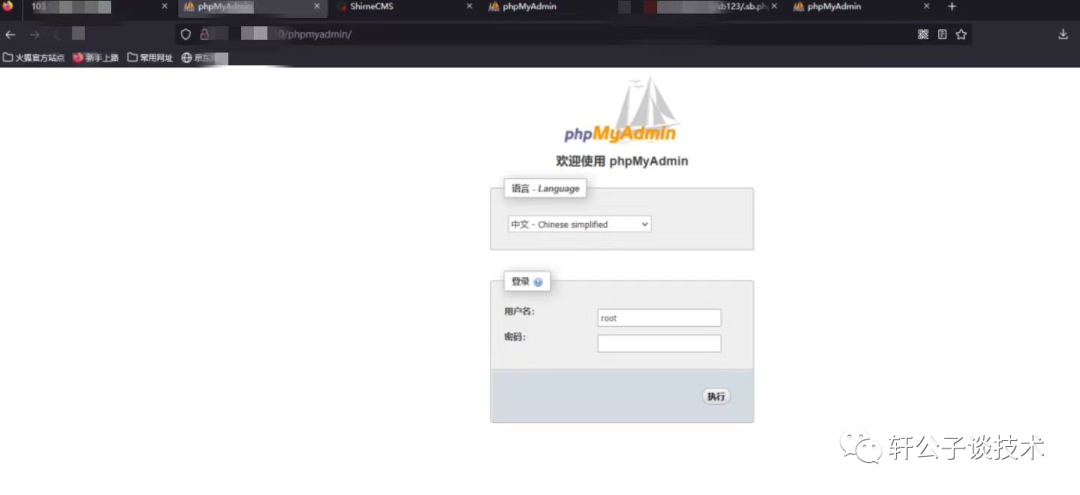This screenshot has width=1080, height=495.
Task: Click the 密码: label
Action: click(x=515, y=337)
